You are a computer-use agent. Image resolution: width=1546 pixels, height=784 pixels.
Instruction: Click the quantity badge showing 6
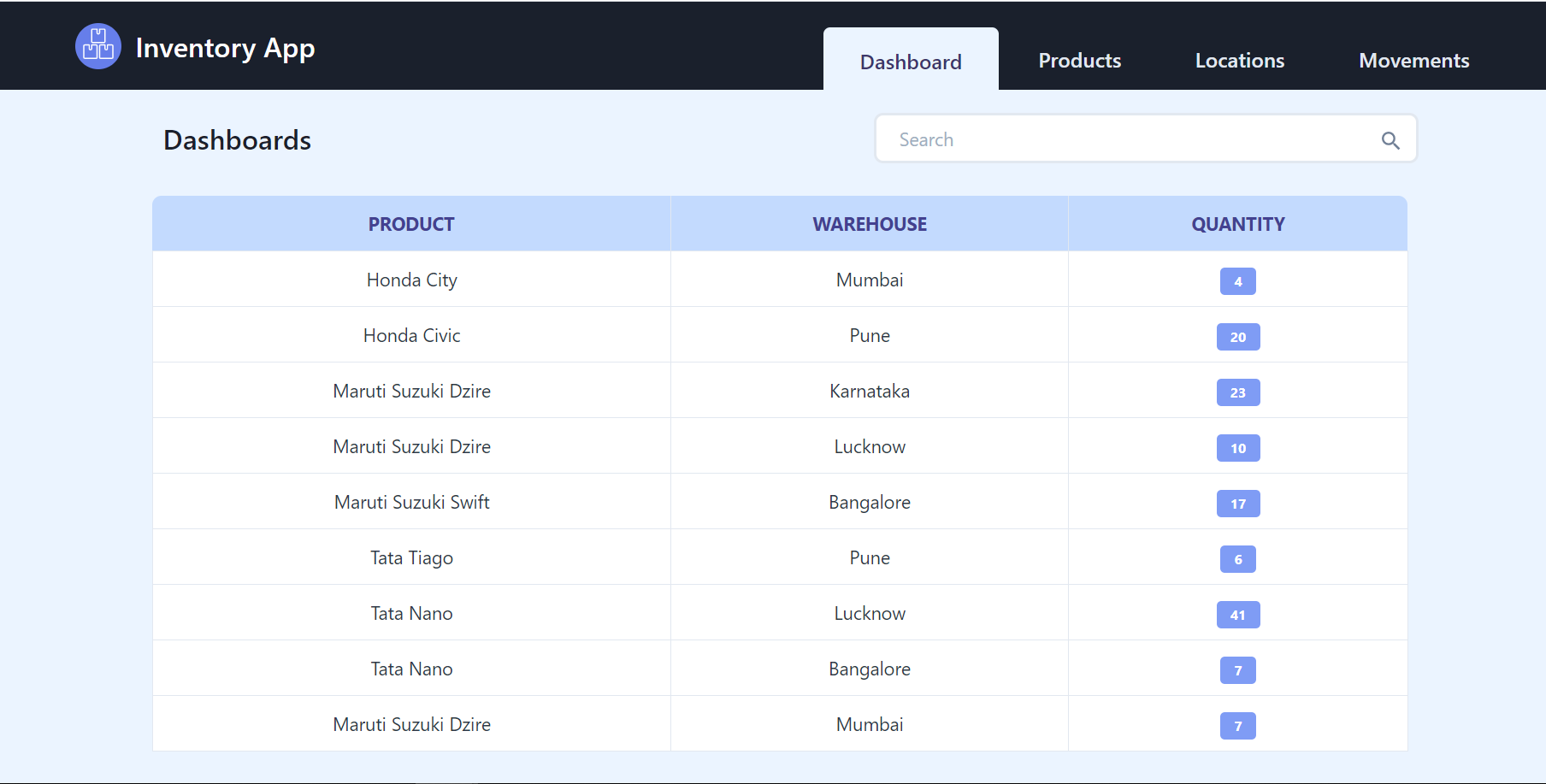tap(1237, 559)
